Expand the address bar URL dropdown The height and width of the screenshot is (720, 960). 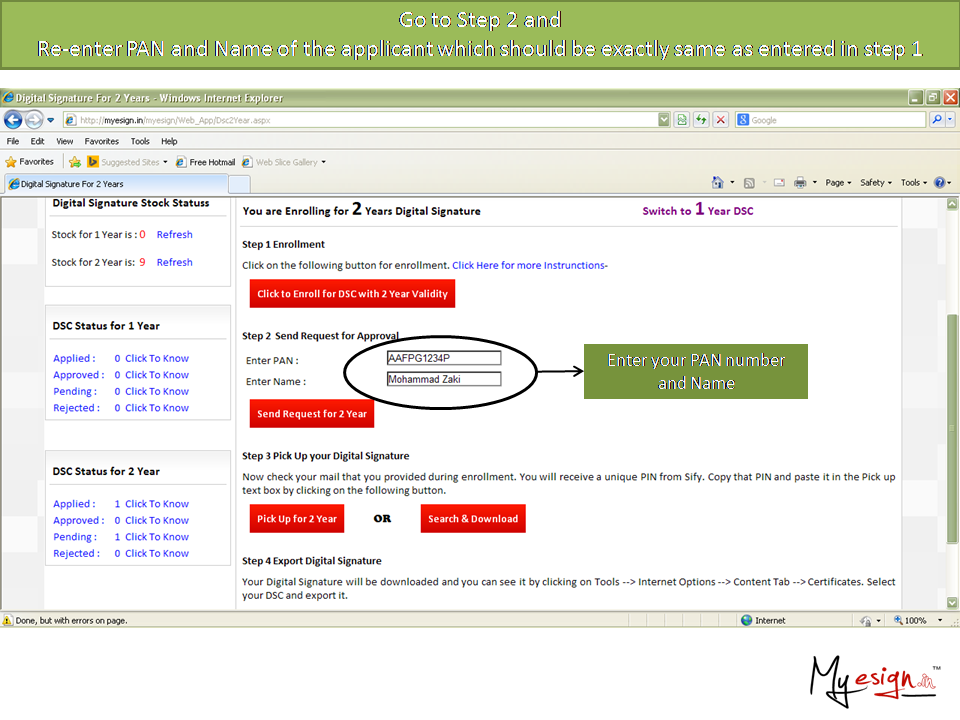664,120
